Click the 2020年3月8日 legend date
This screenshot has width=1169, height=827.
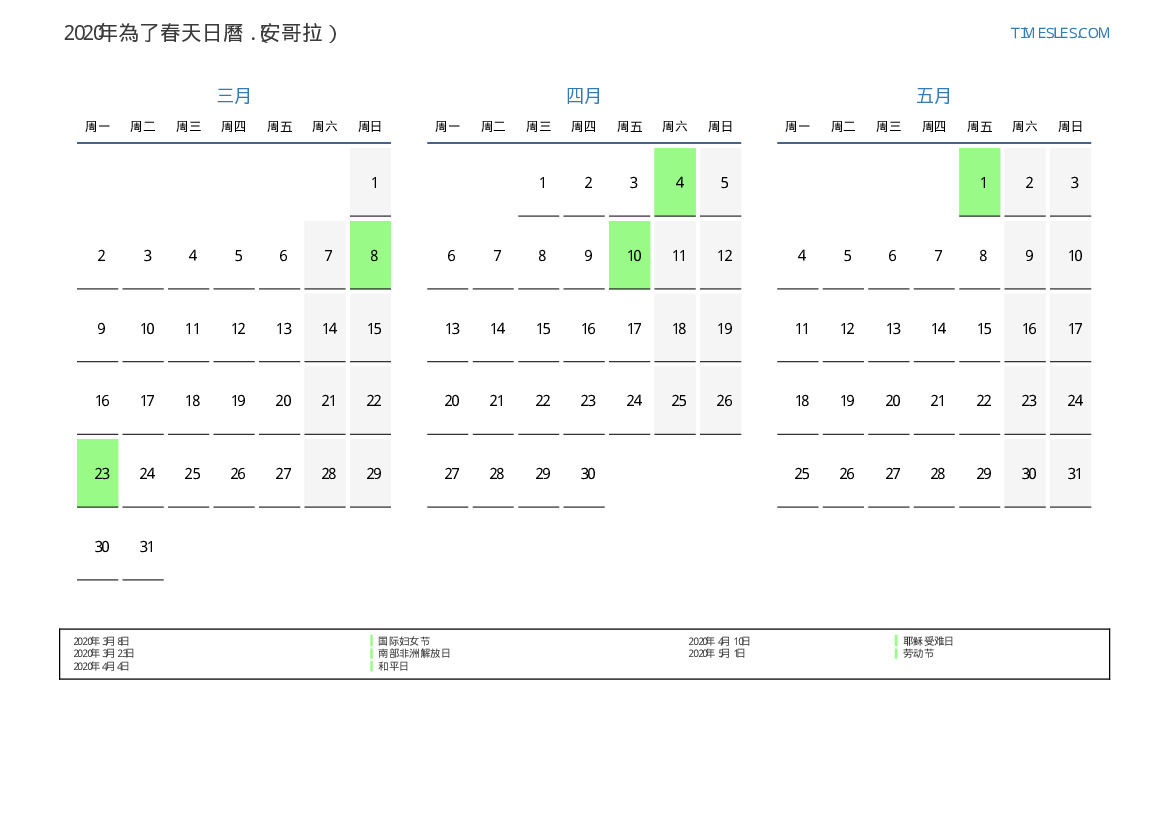(x=101, y=641)
